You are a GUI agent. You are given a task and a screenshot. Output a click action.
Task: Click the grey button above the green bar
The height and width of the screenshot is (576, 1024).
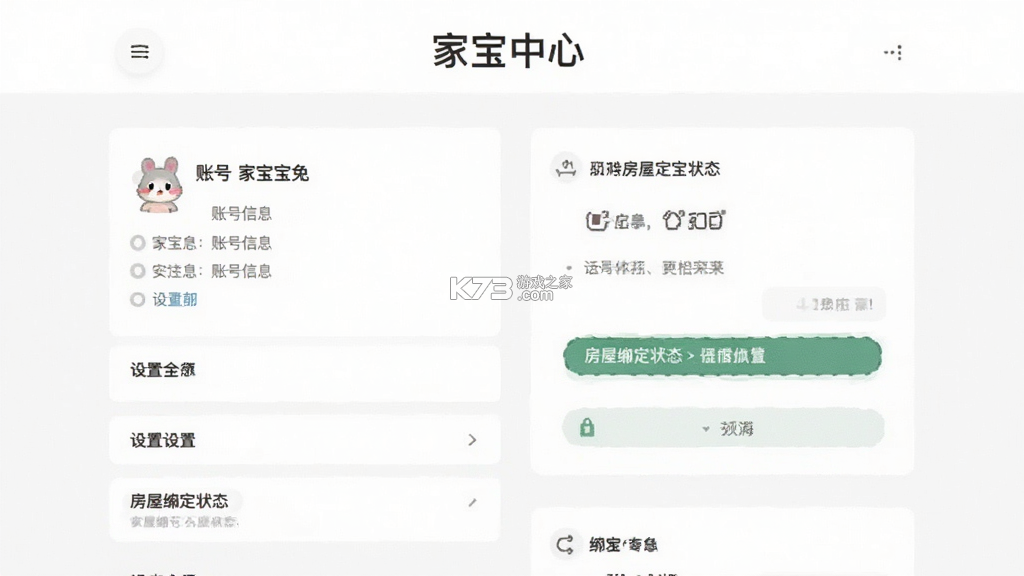click(824, 304)
